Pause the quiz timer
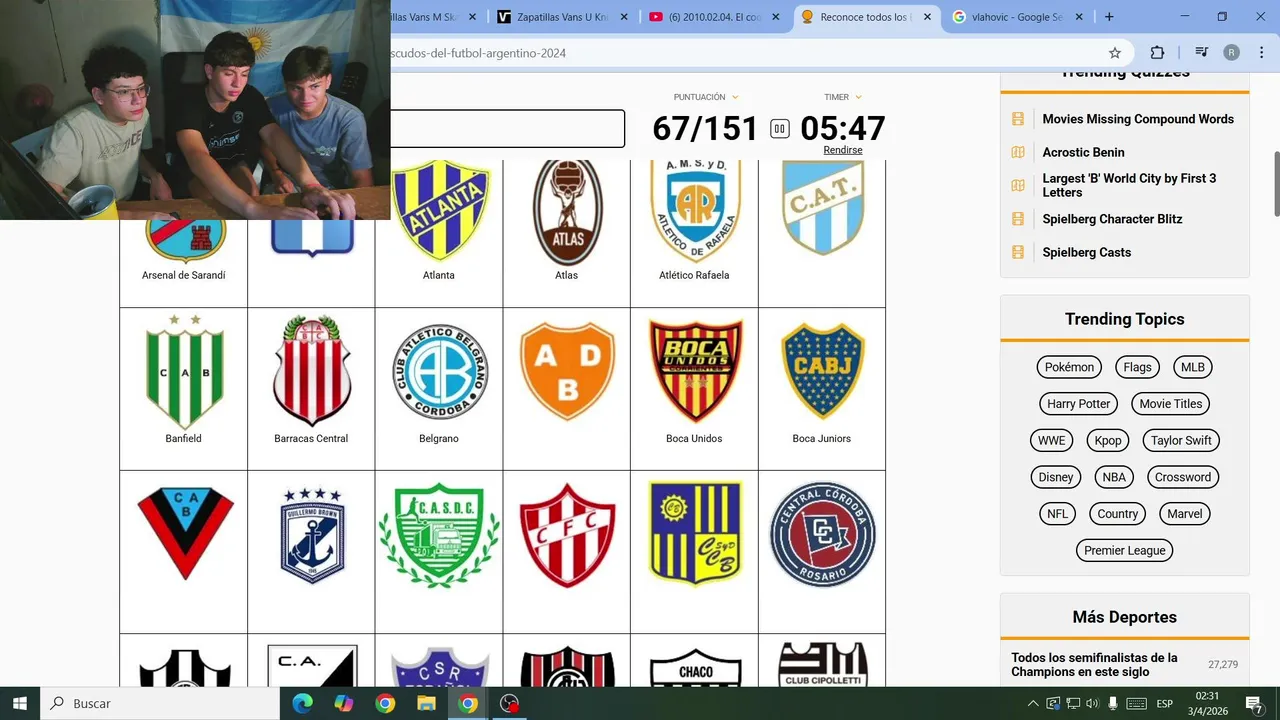This screenshot has height=720, width=1280. (x=780, y=128)
